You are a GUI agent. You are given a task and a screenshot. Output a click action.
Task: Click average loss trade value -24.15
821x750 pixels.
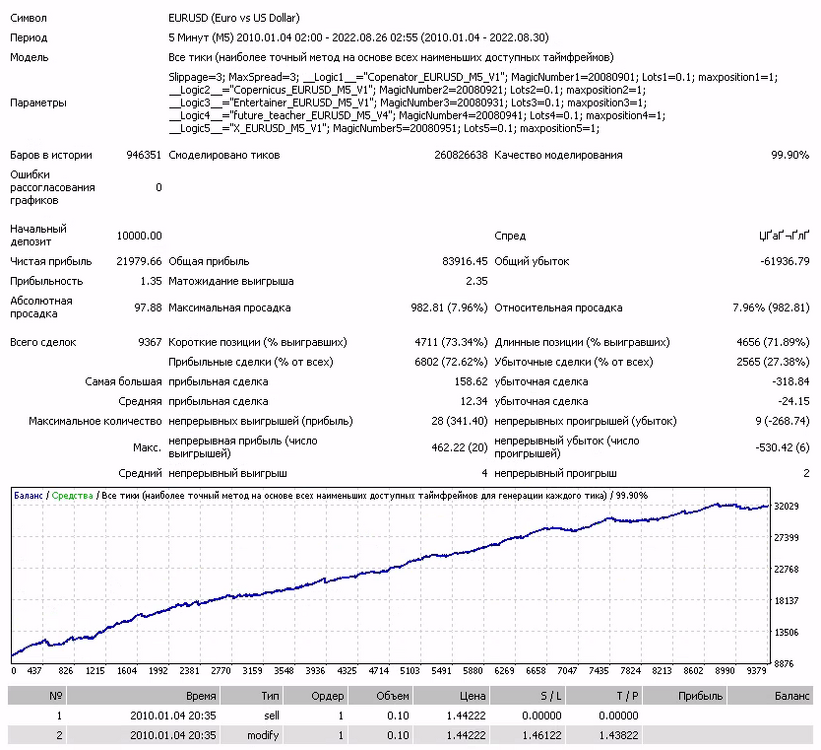pos(794,401)
